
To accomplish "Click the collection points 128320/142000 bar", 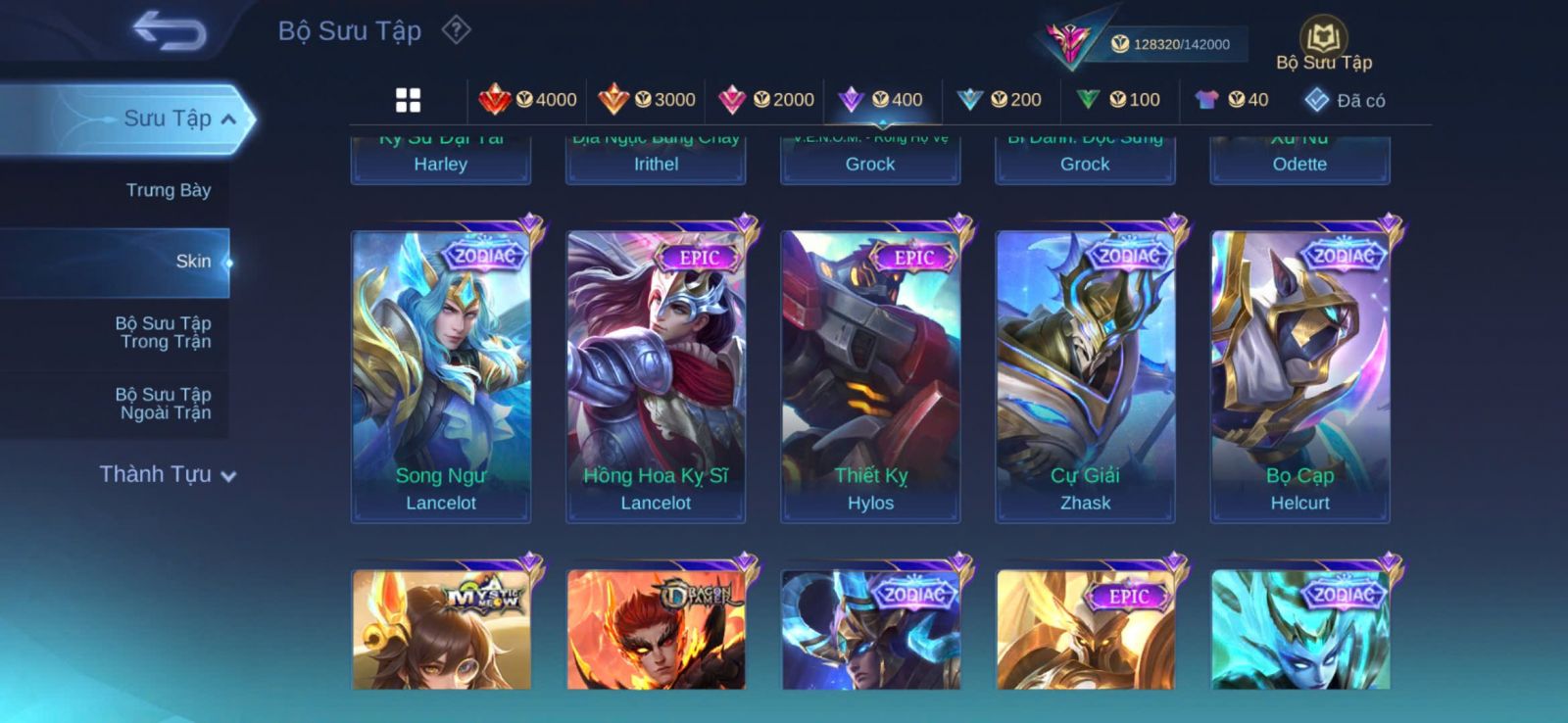I will pyautogui.click(x=1176, y=44).
